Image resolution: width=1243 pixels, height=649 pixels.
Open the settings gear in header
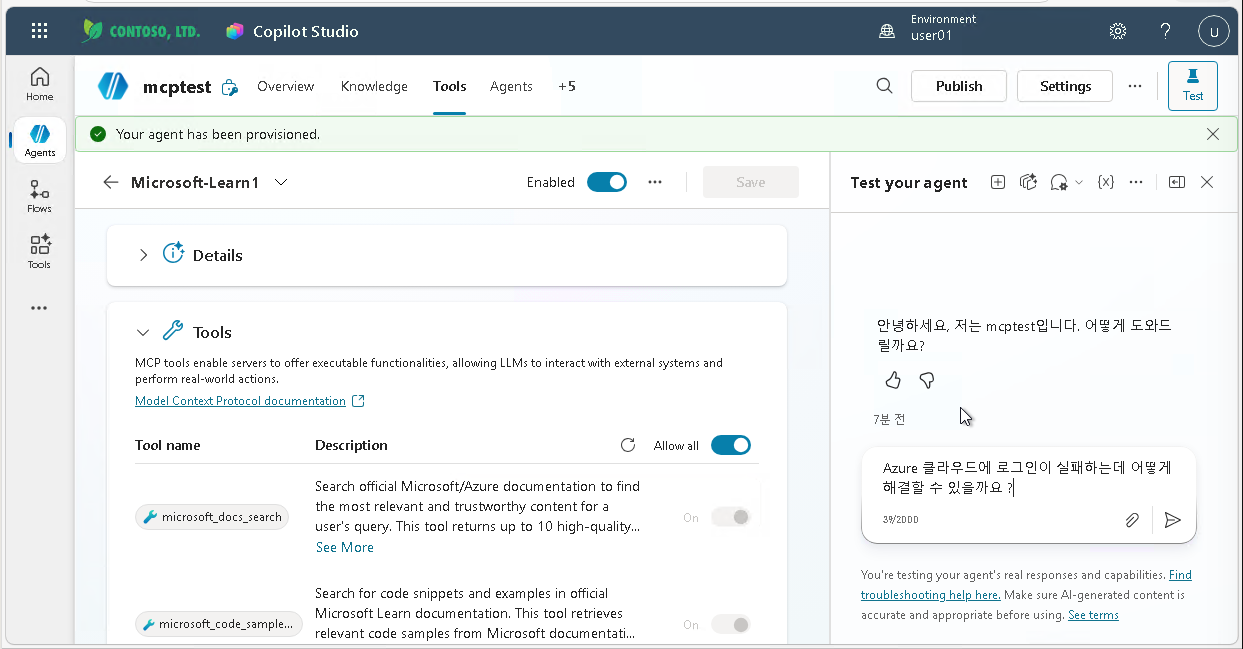coord(1118,31)
